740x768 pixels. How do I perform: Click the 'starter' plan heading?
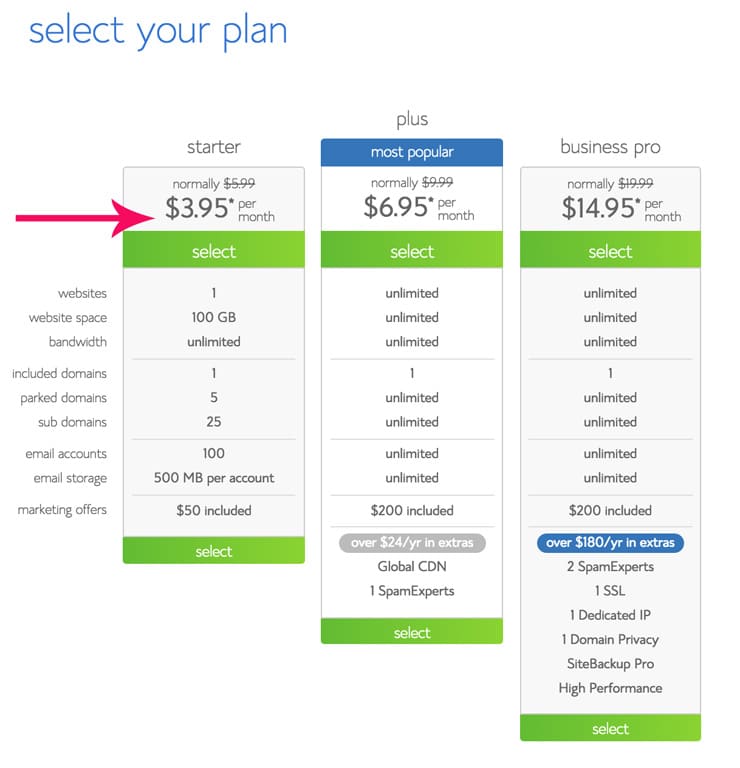(x=214, y=146)
